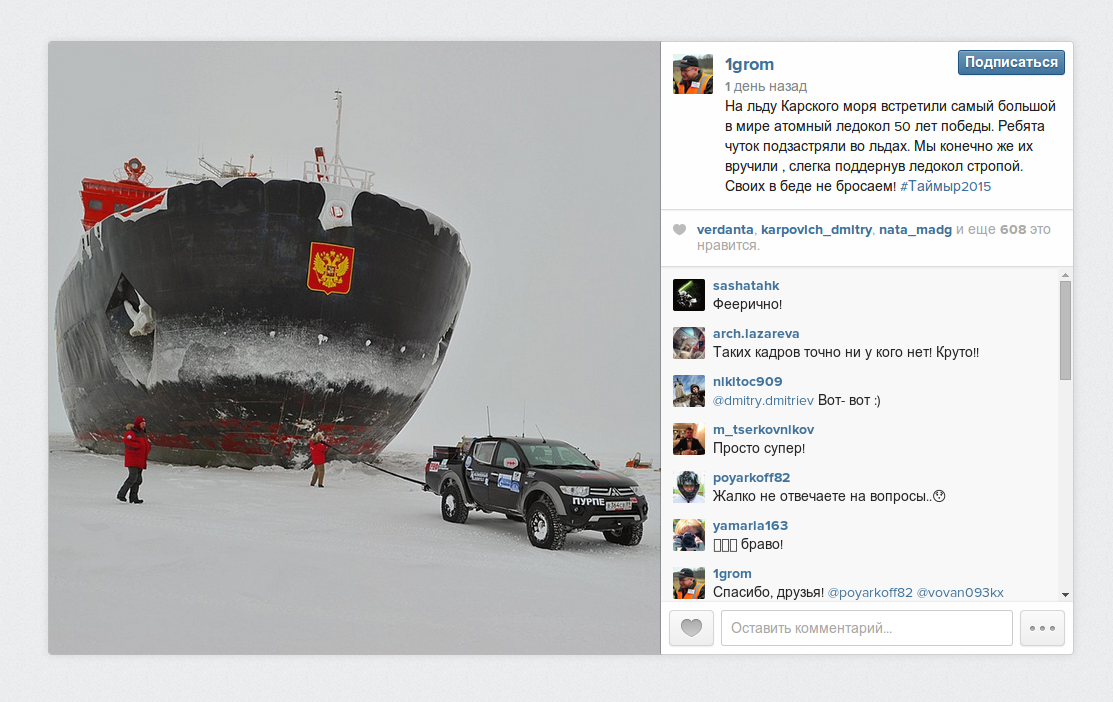Click sashatahk's avatar thumbnail
Viewport: 1113px width, 702px height.
point(689,295)
